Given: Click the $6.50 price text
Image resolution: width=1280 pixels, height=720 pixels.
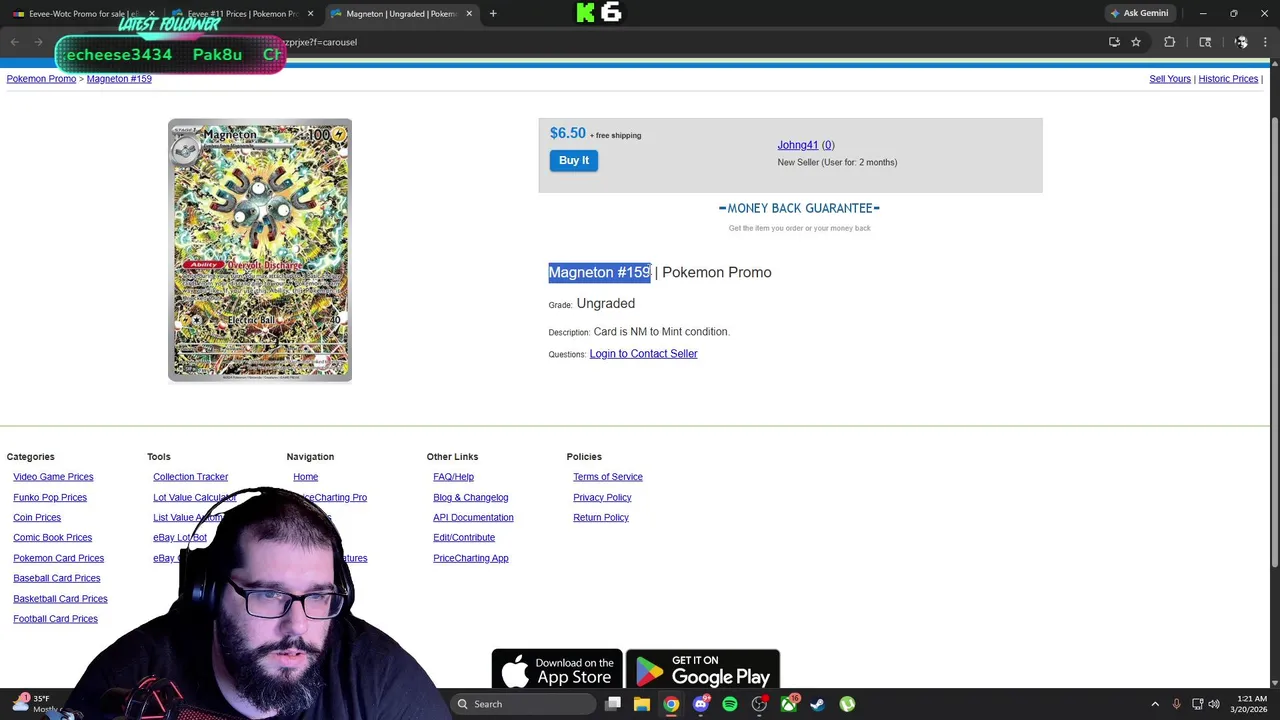Looking at the screenshot, I should pos(568,133).
